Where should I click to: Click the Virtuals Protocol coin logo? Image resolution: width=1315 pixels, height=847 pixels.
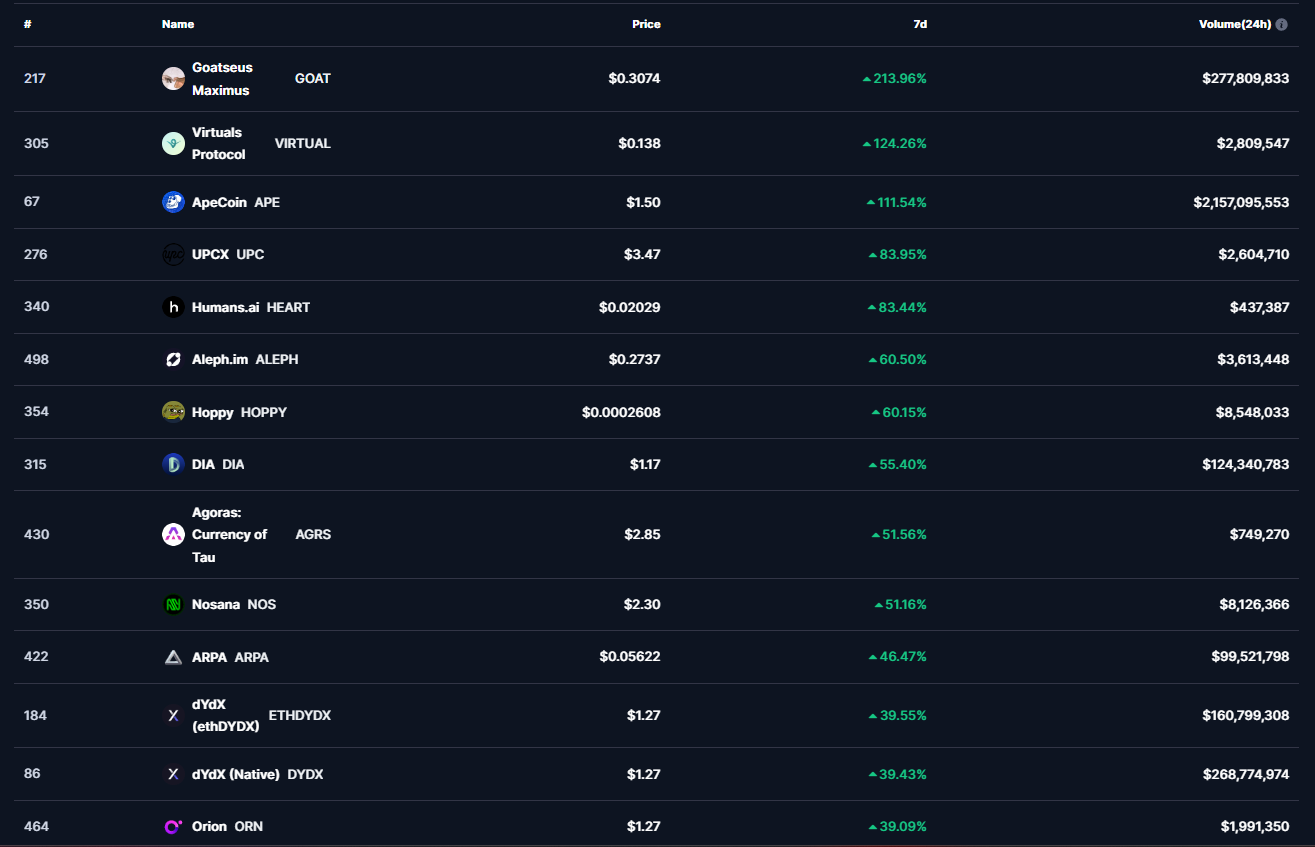click(173, 143)
